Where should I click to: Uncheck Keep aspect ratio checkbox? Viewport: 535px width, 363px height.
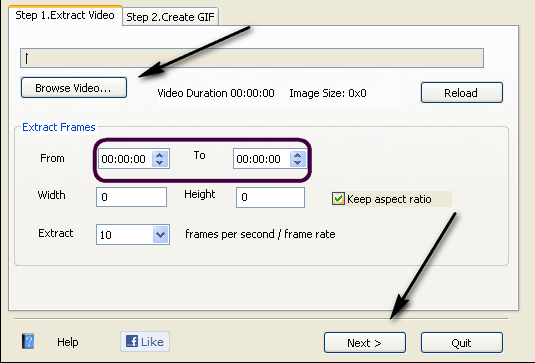tap(338, 199)
